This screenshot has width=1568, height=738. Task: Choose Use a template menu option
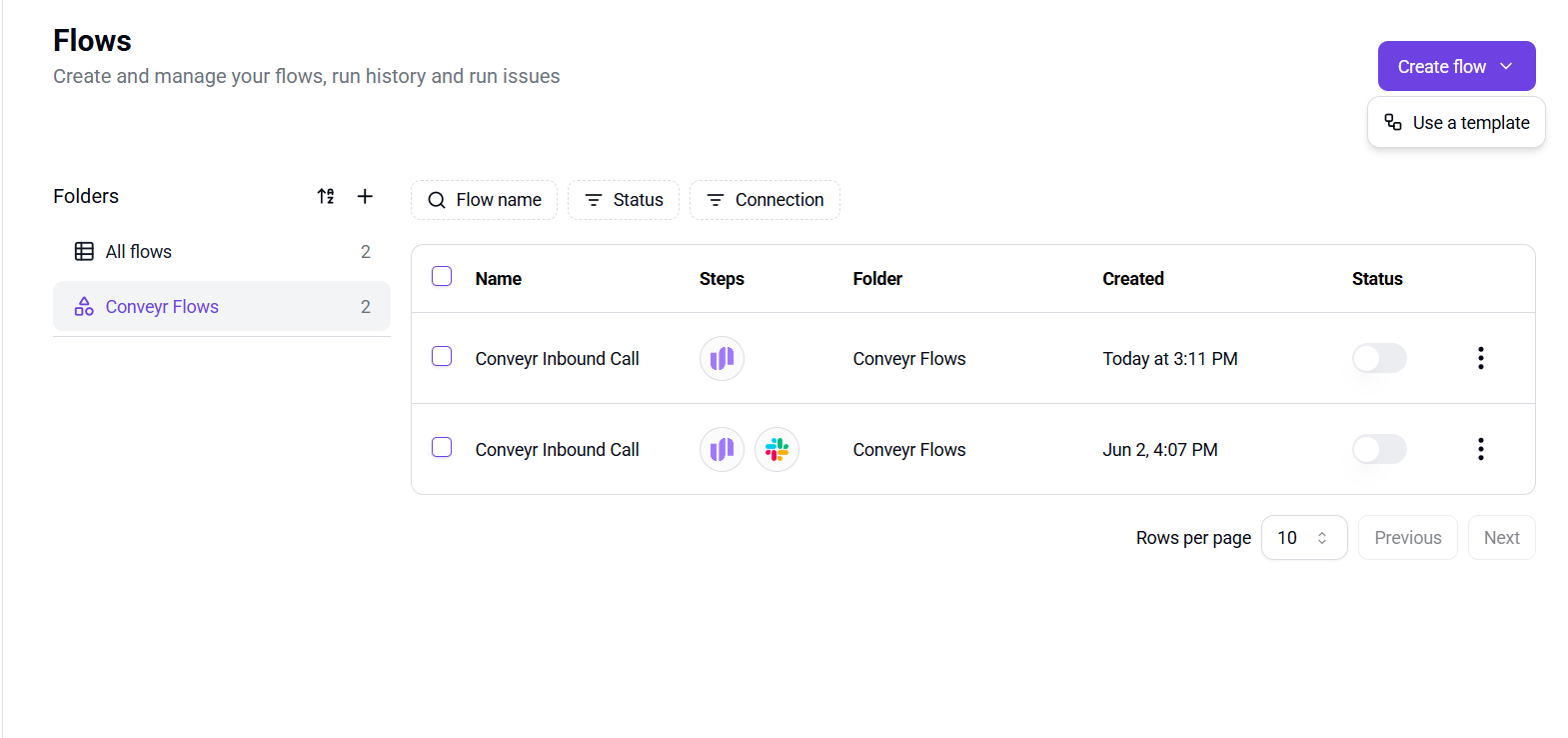(x=1457, y=123)
